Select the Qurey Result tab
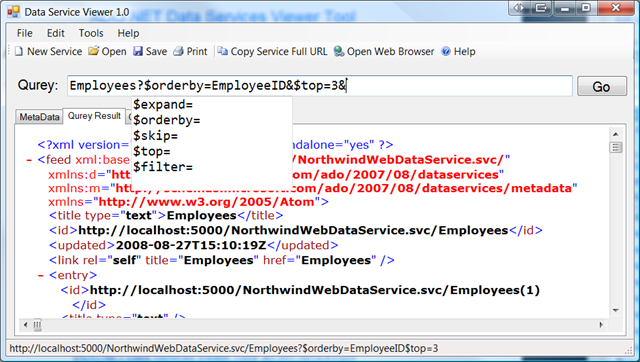The width and height of the screenshot is (640, 362). [94, 116]
